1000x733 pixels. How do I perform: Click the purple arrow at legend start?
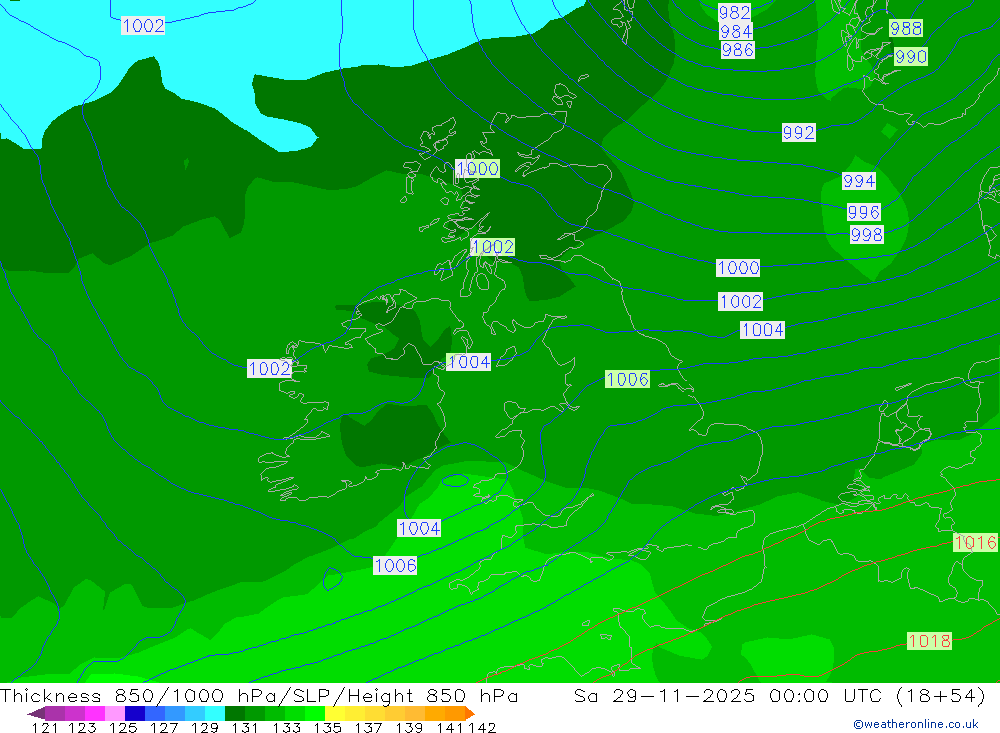tap(36, 713)
